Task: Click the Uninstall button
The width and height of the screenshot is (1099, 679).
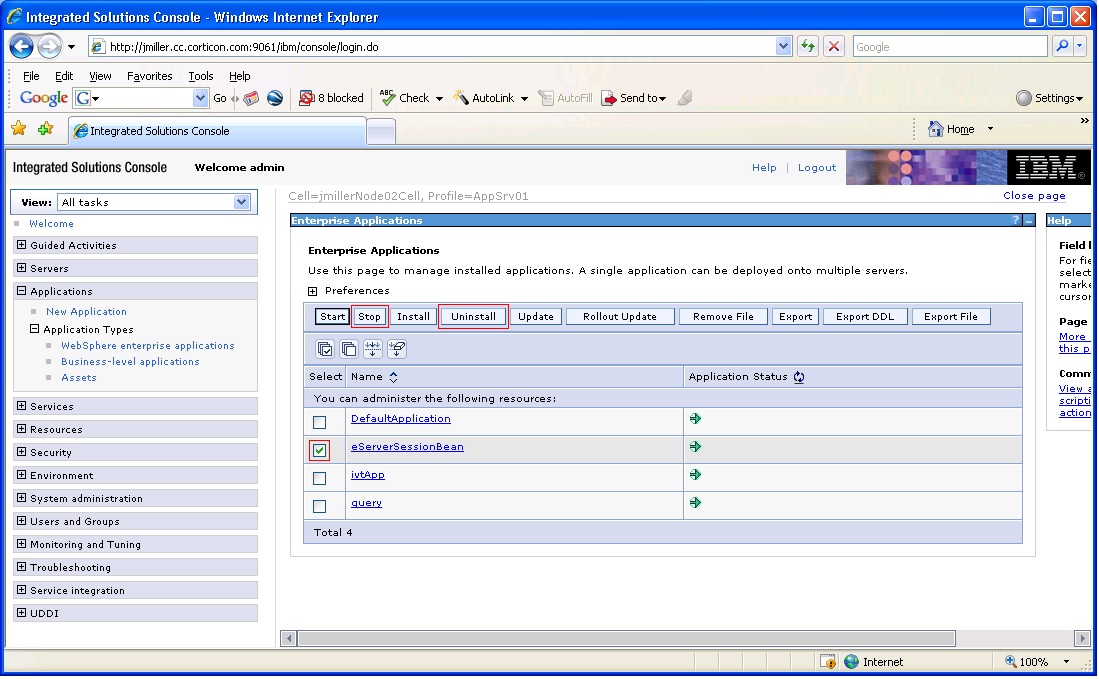Action: [x=473, y=317]
